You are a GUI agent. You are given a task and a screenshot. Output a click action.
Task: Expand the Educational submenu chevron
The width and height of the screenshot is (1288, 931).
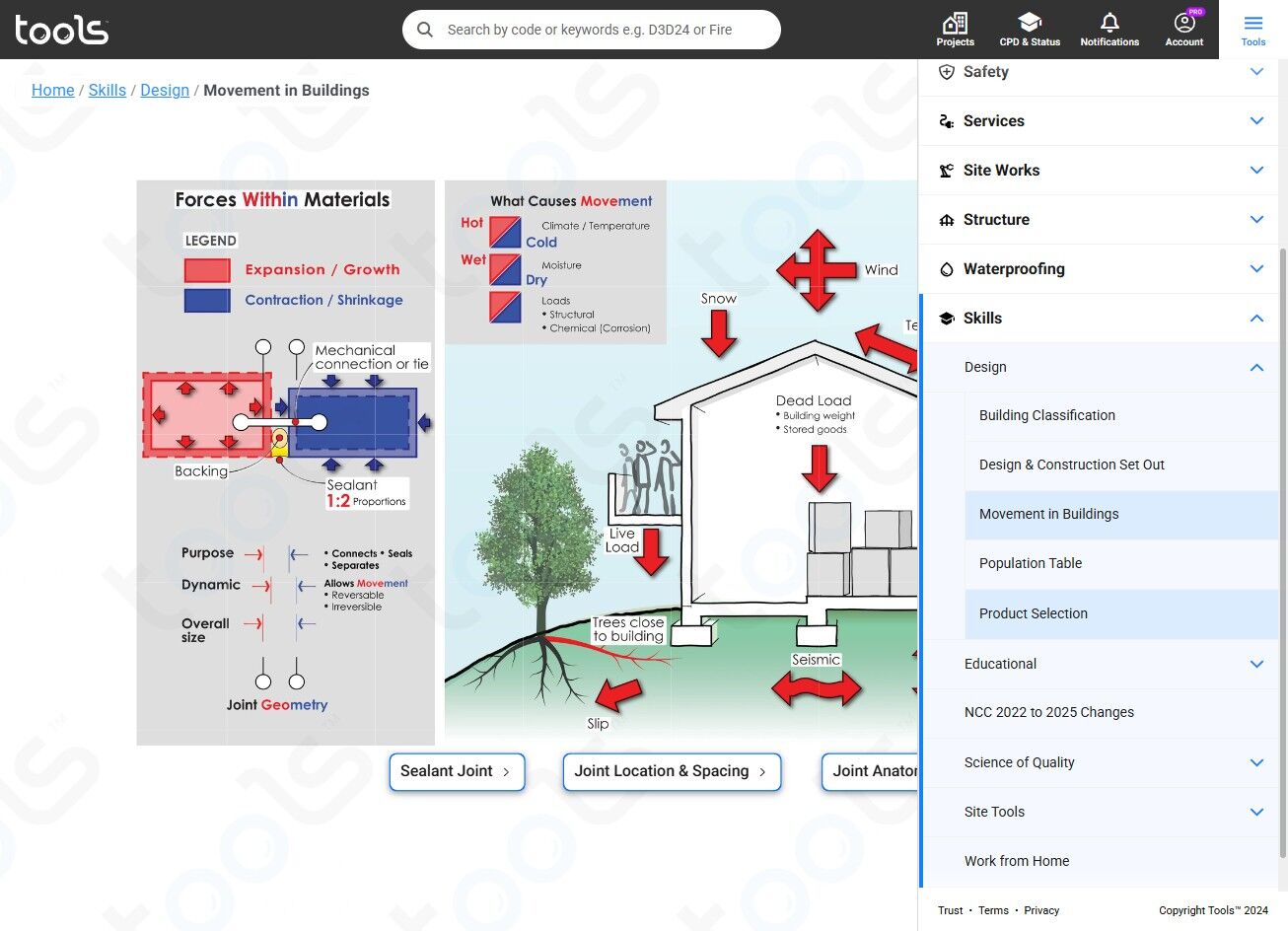(x=1256, y=664)
